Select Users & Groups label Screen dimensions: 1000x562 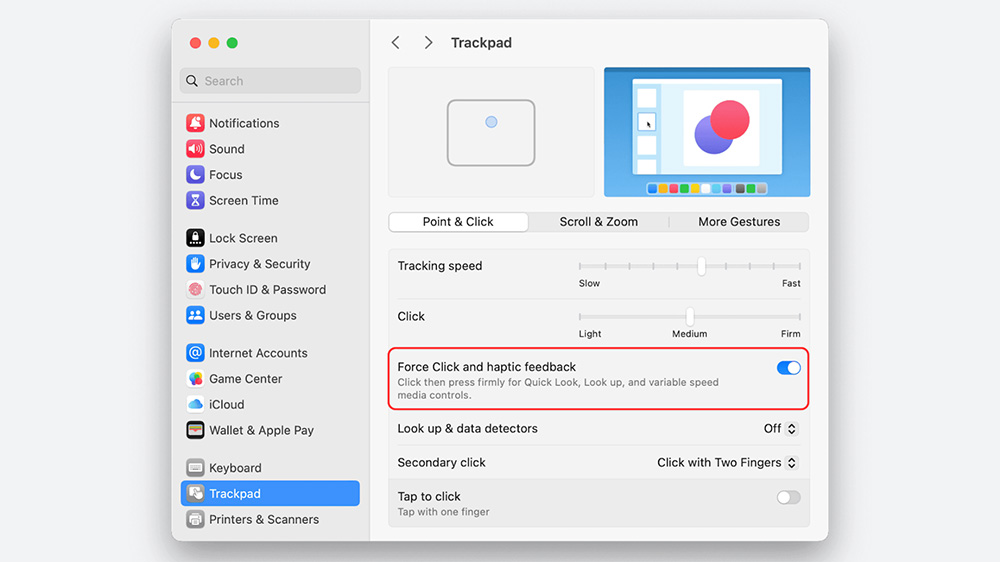[x=253, y=315]
